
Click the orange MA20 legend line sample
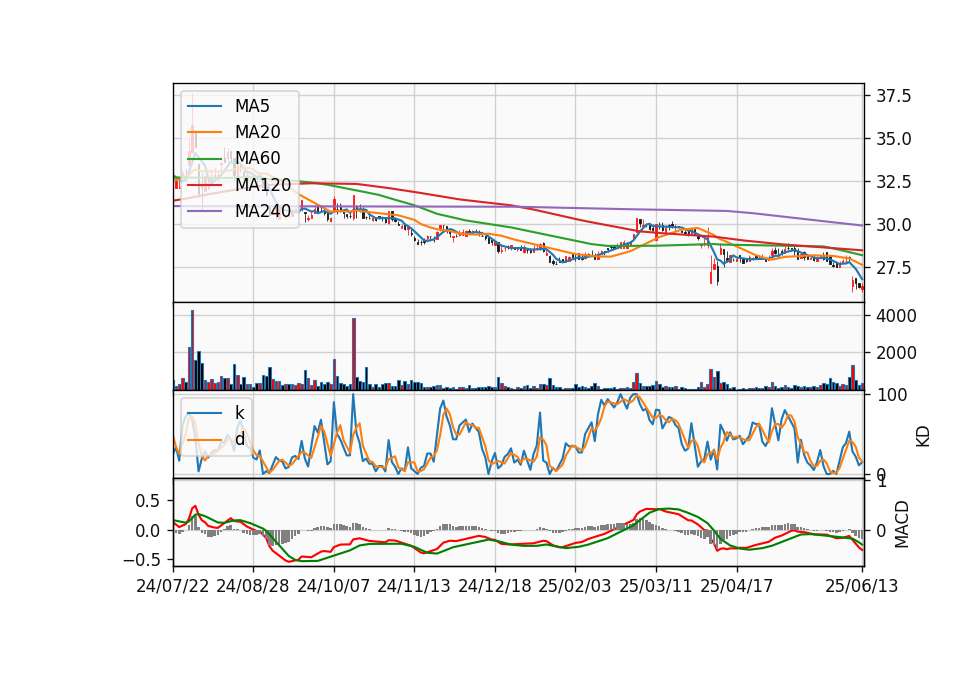coord(204,132)
